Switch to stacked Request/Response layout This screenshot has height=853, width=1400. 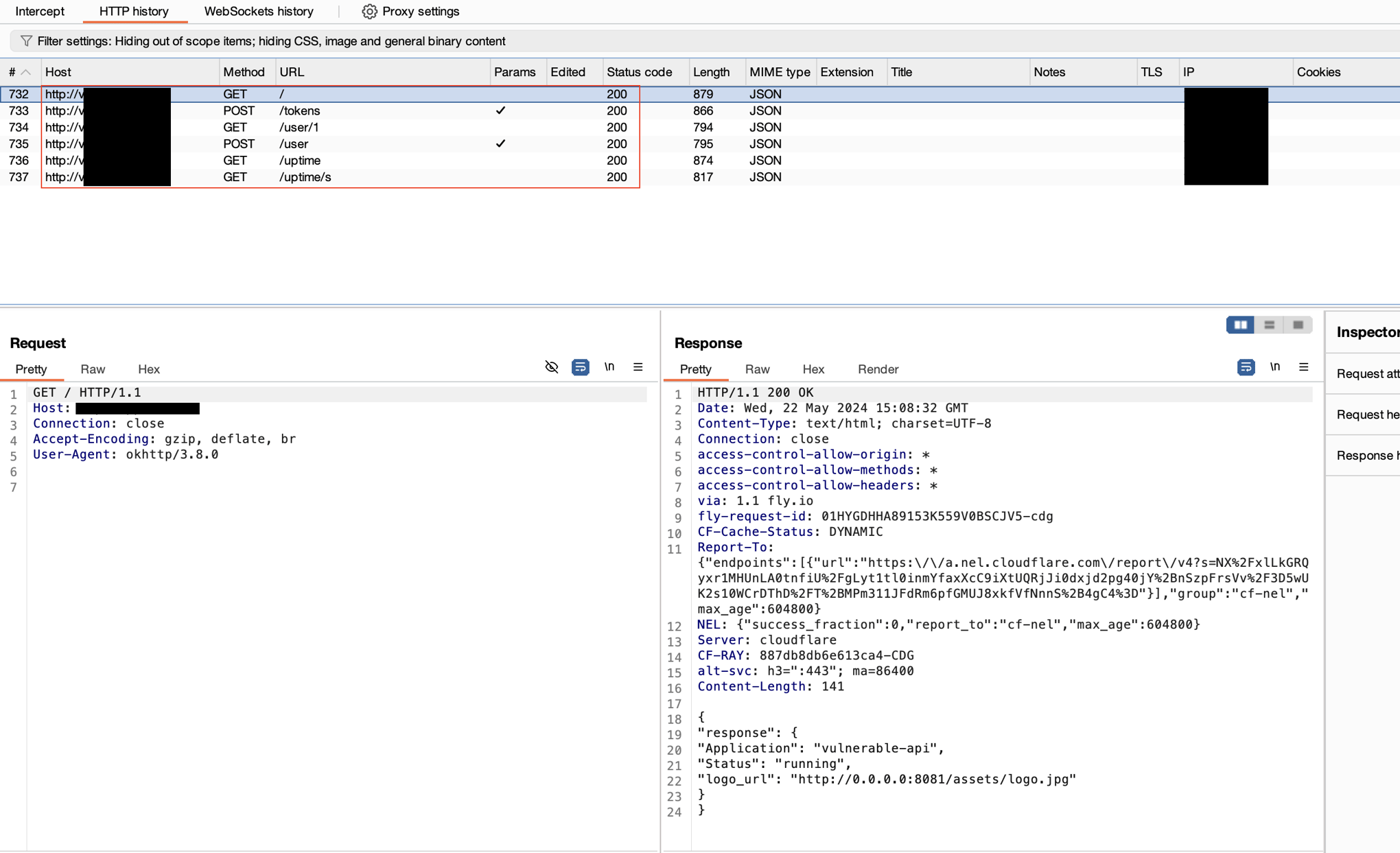[x=1270, y=325]
